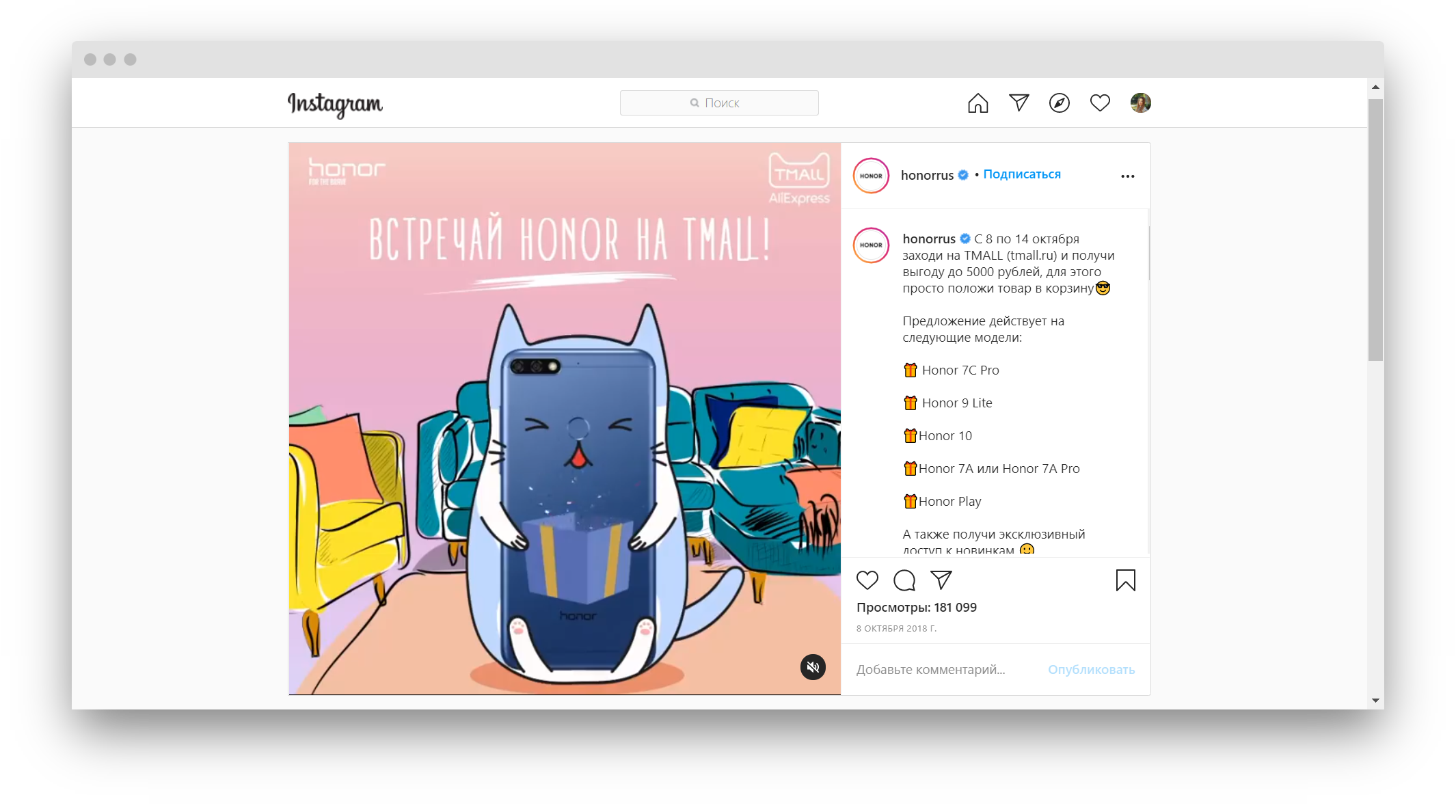1456x812 pixels.
Task: Share the post via paper plane icon
Action: (x=941, y=580)
